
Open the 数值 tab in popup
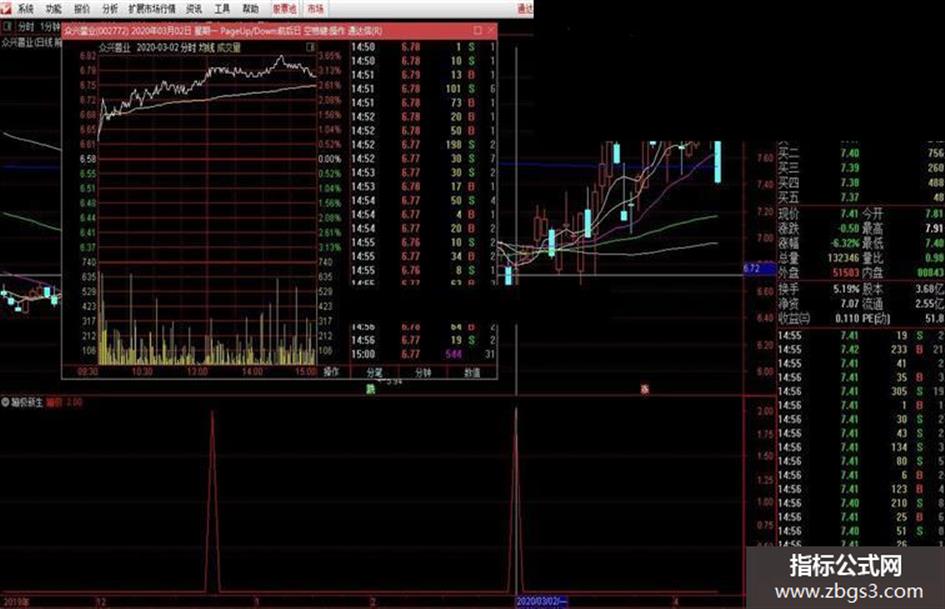(x=472, y=373)
